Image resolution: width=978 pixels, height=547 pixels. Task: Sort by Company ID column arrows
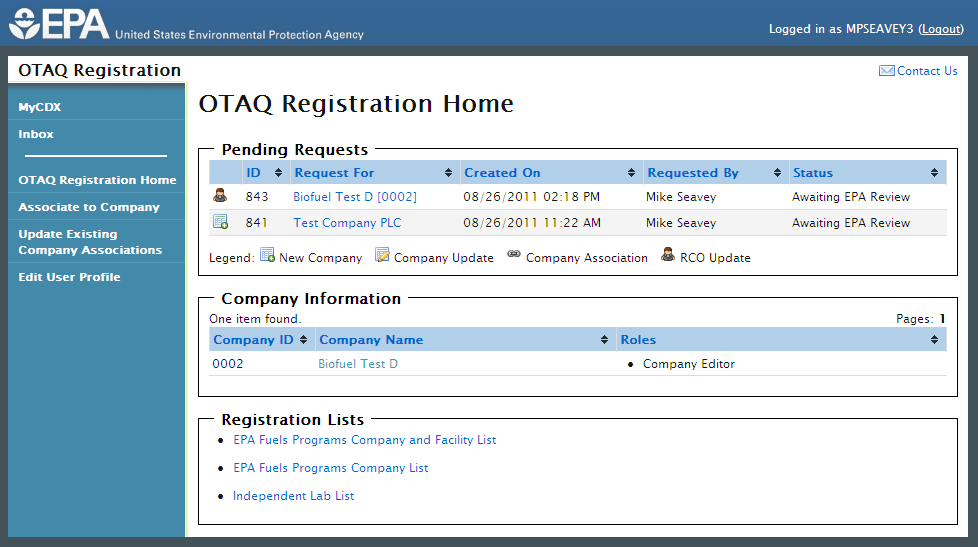303,339
